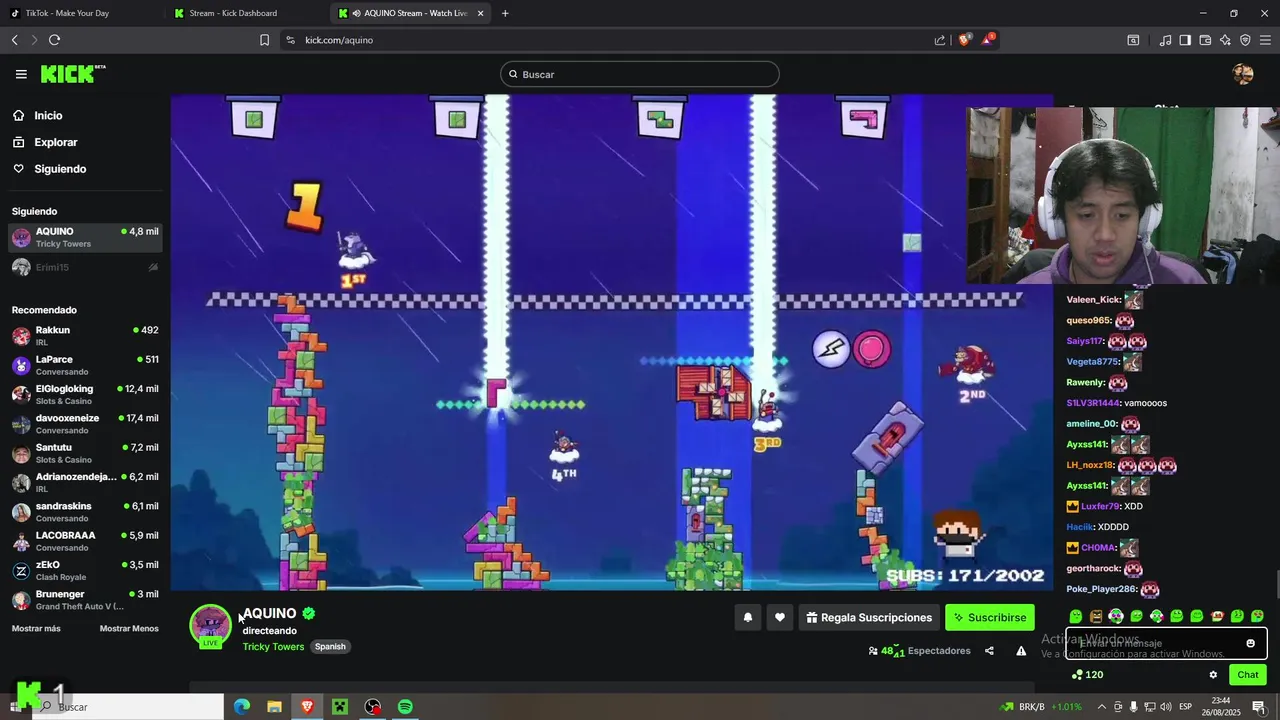1280x720 pixels.
Task: Click the Spanish language tag
Action: click(x=330, y=647)
